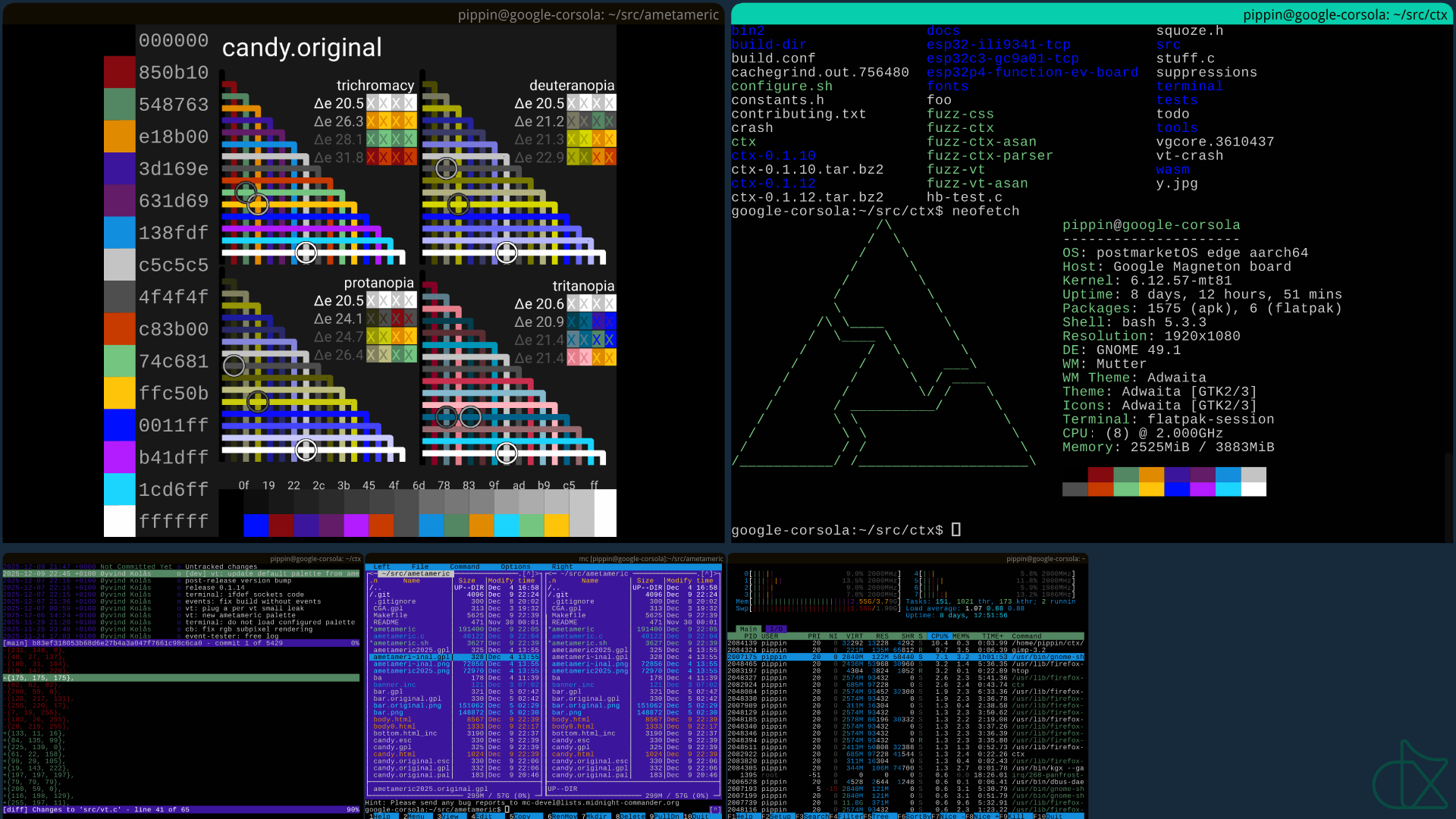Click the crosshair marker on the trichromacy white bar
Image resolution: width=1456 pixels, height=819 pixels.
[x=306, y=253]
